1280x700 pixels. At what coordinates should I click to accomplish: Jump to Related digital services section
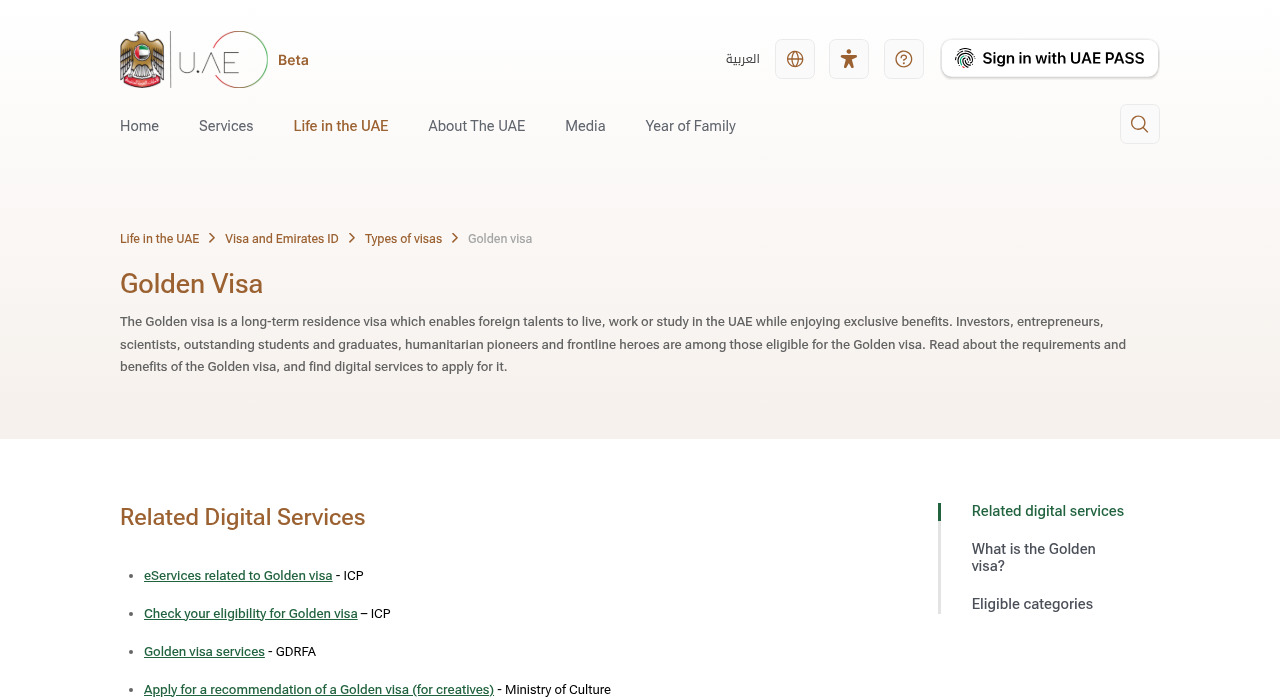coord(1048,511)
